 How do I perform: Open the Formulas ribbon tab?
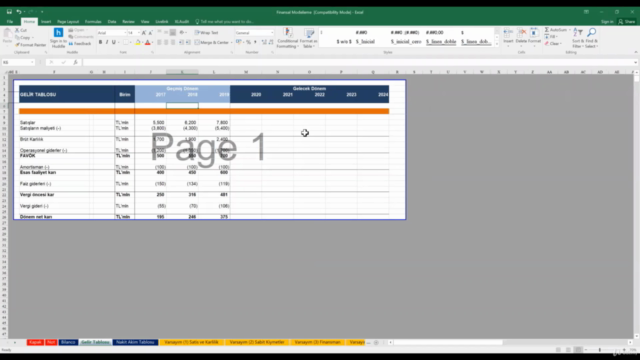[93, 22]
